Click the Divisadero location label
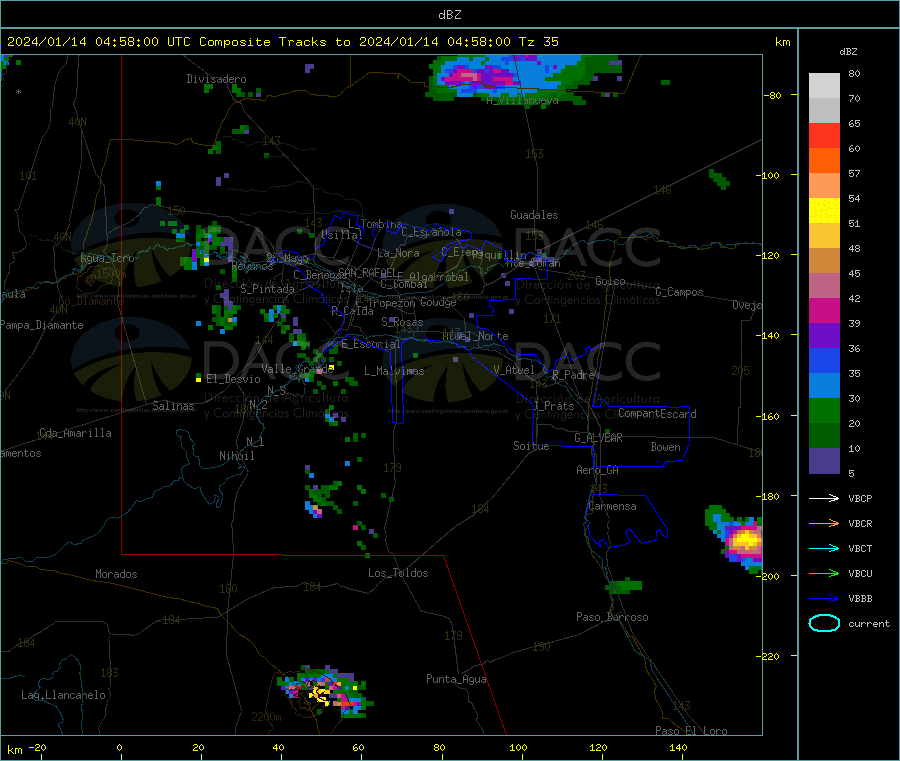The width and height of the screenshot is (900, 761). (216, 79)
